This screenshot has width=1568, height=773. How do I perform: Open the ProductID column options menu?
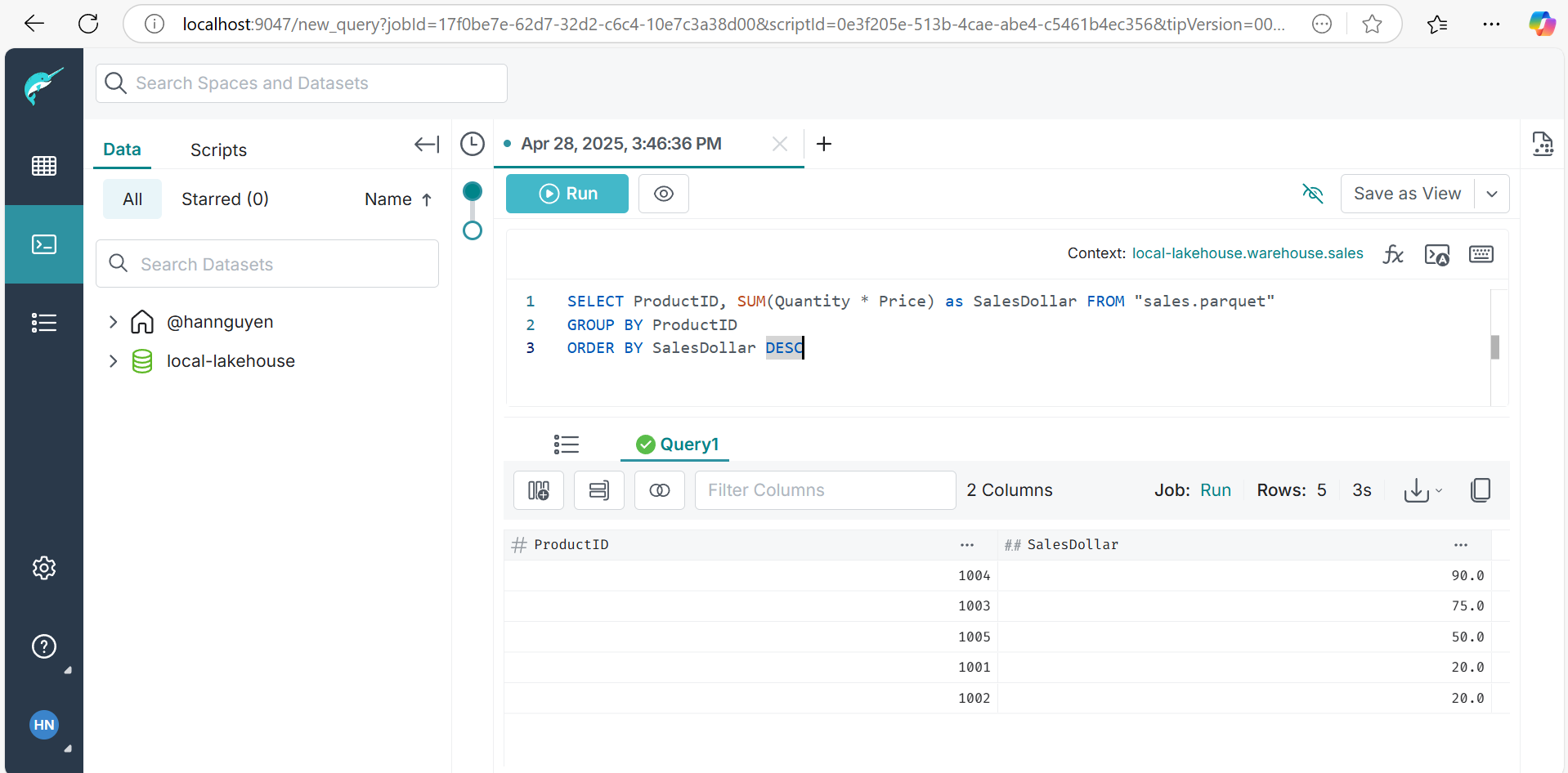point(967,545)
